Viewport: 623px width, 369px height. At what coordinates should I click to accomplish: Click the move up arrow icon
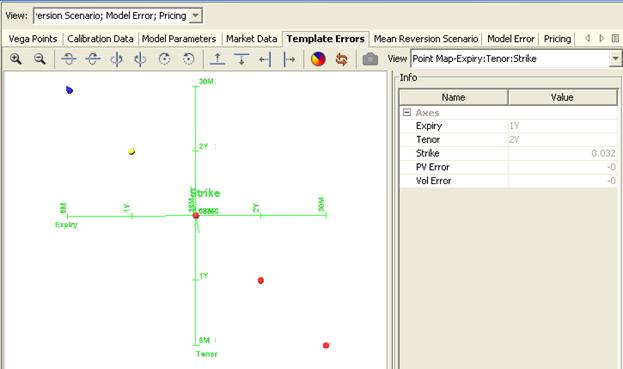(x=217, y=59)
